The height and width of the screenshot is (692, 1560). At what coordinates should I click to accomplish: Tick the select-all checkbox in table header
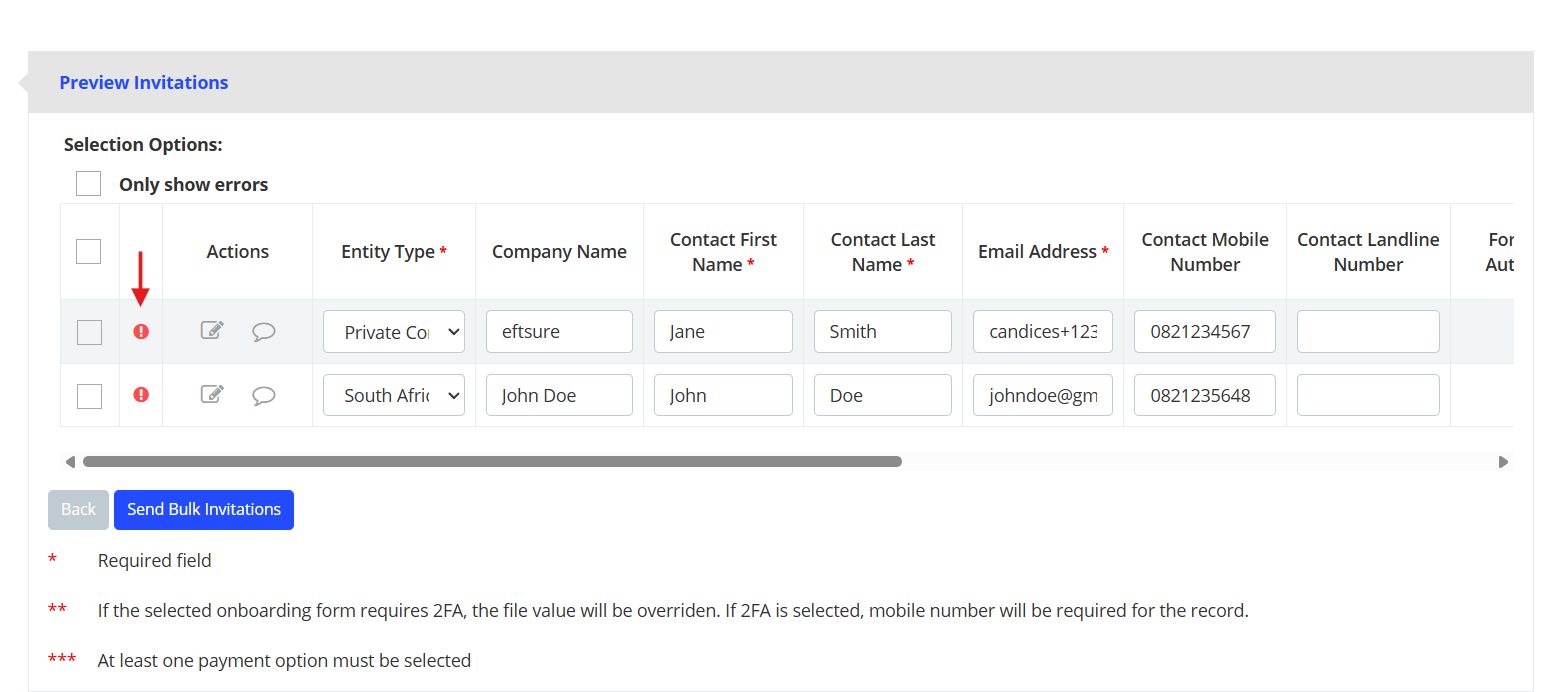(x=89, y=251)
